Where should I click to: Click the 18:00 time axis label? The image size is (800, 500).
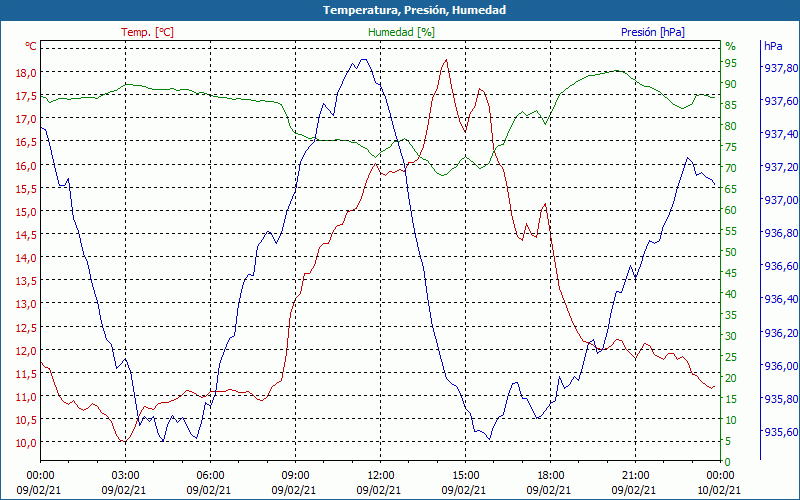tap(551, 476)
